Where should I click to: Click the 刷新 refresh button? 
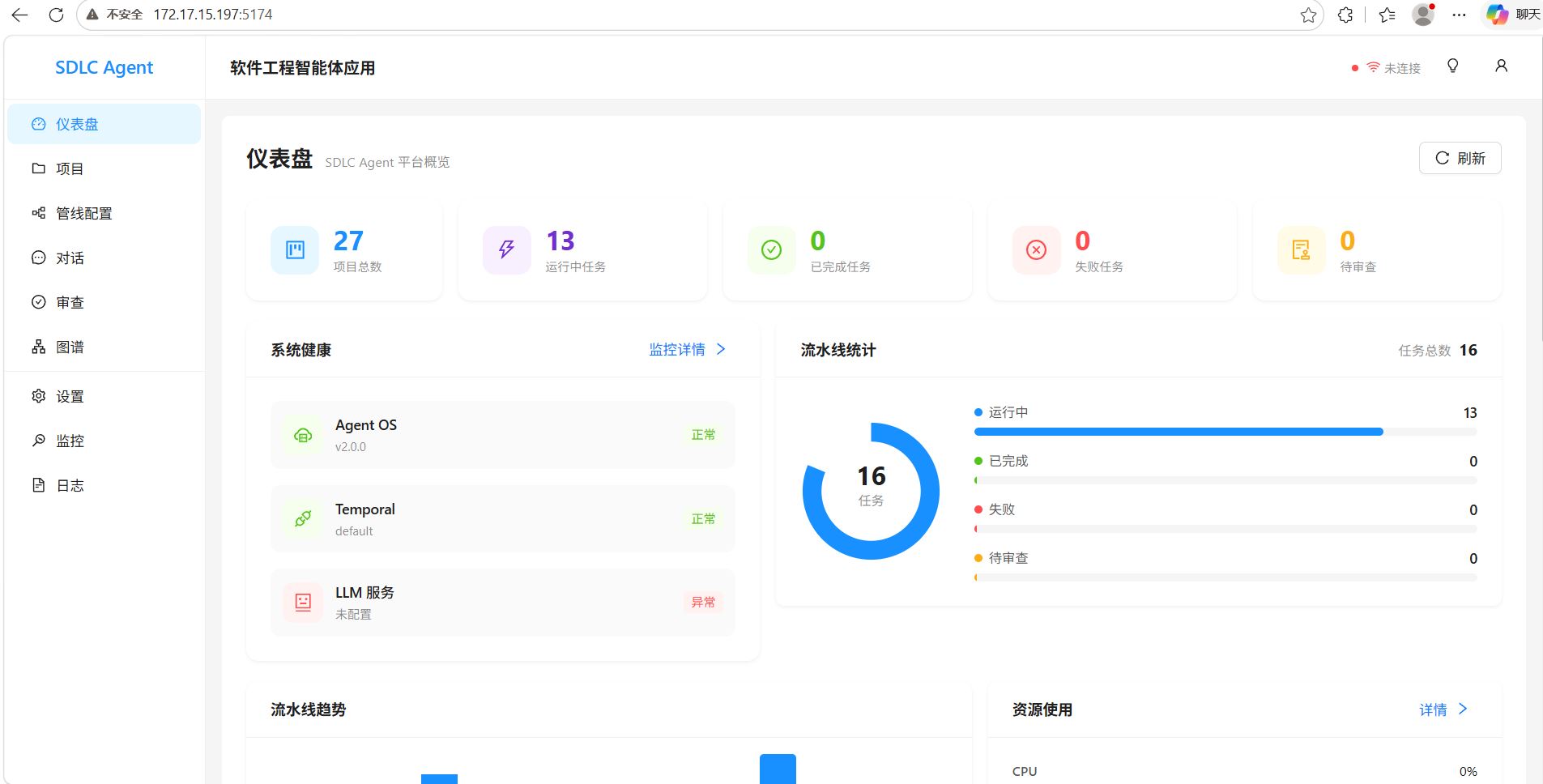(1460, 158)
